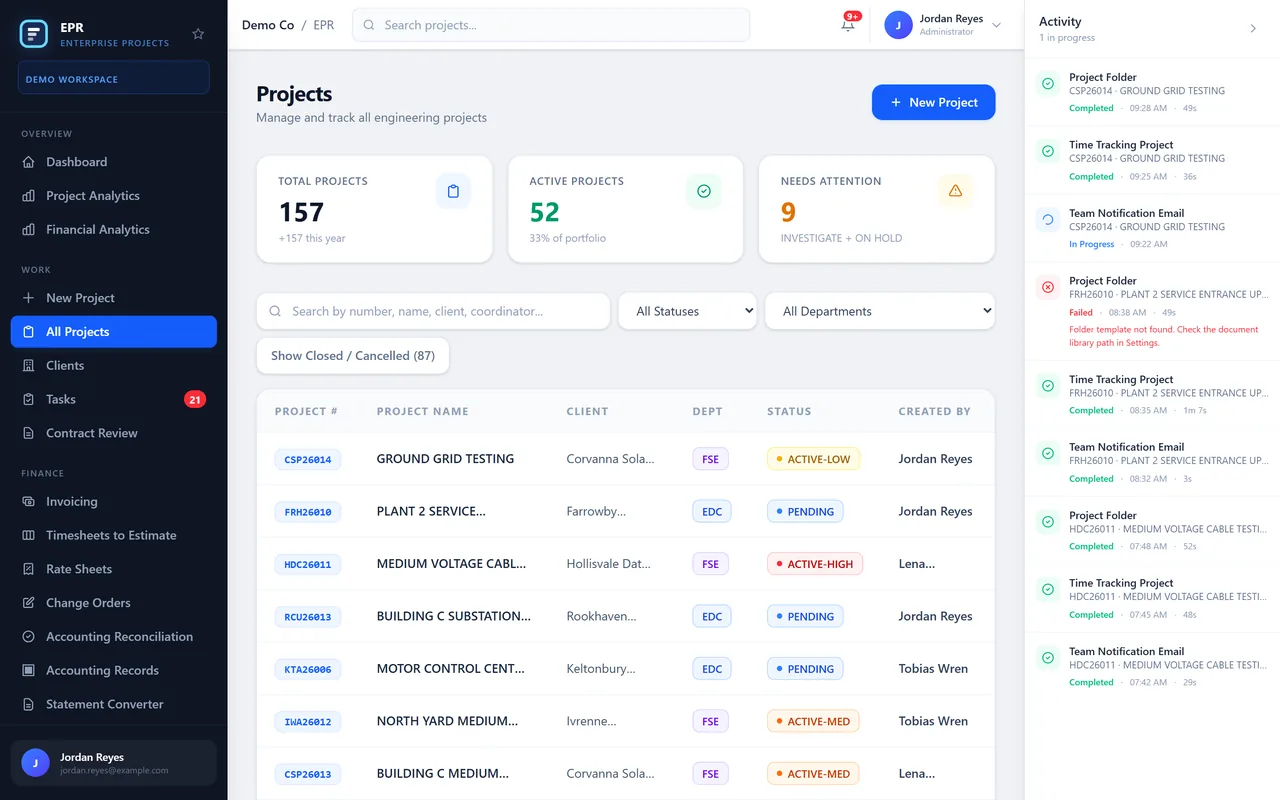Click the Needs Attention warning icon
This screenshot has width=1280, height=800.
click(x=955, y=191)
